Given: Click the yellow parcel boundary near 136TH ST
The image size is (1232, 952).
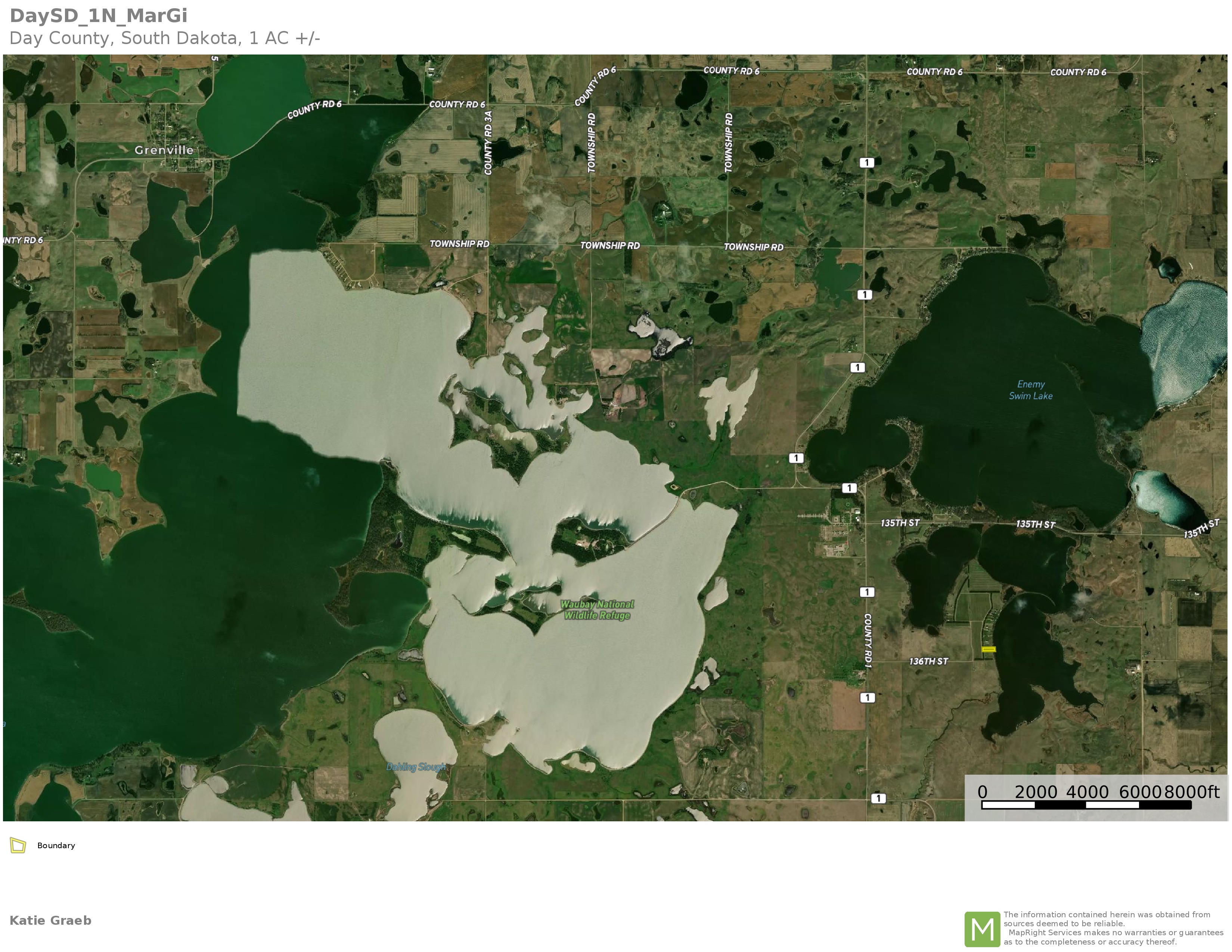Looking at the screenshot, I should 988,649.
